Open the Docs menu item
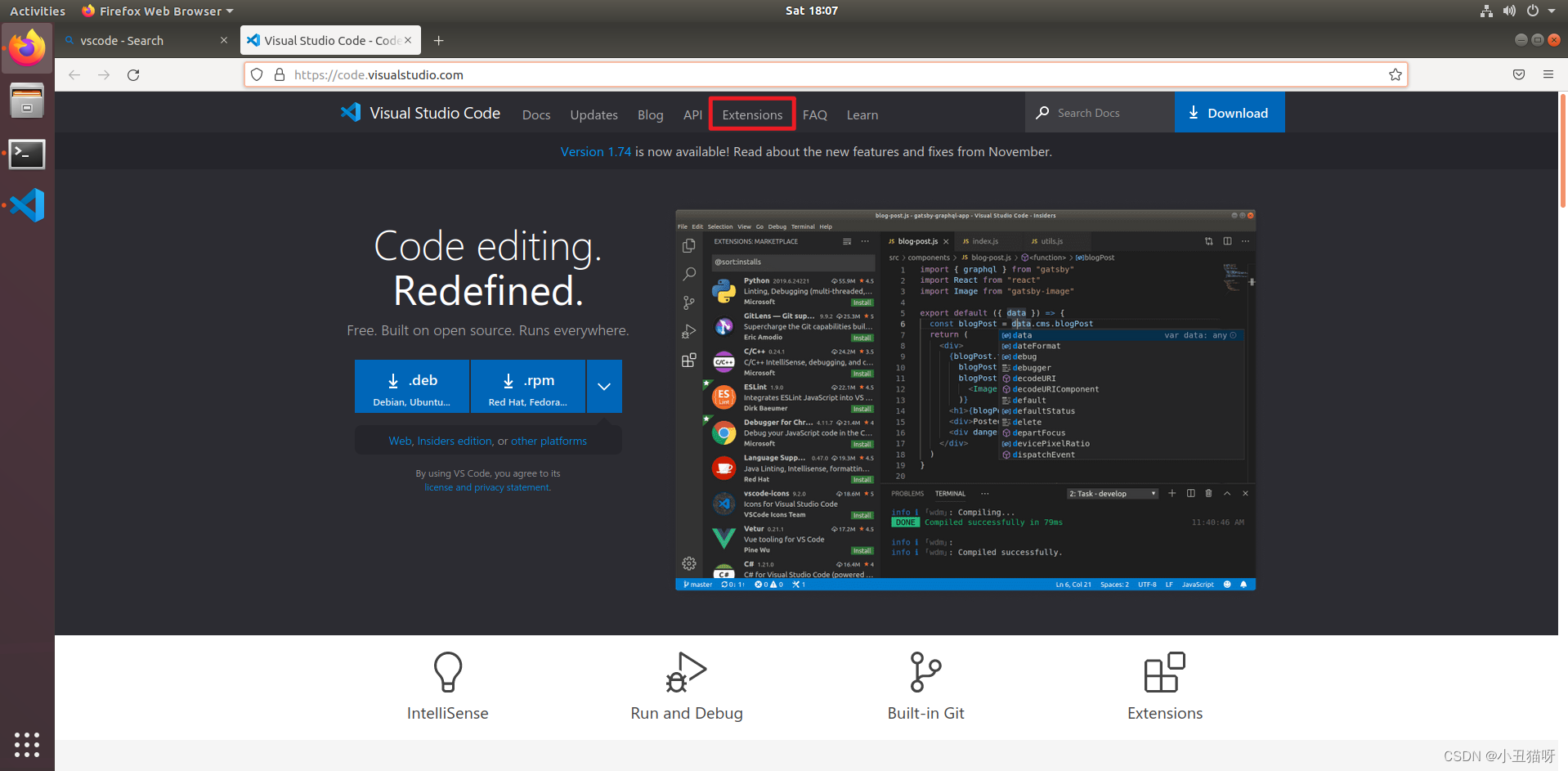The image size is (1568, 771). click(536, 115)
